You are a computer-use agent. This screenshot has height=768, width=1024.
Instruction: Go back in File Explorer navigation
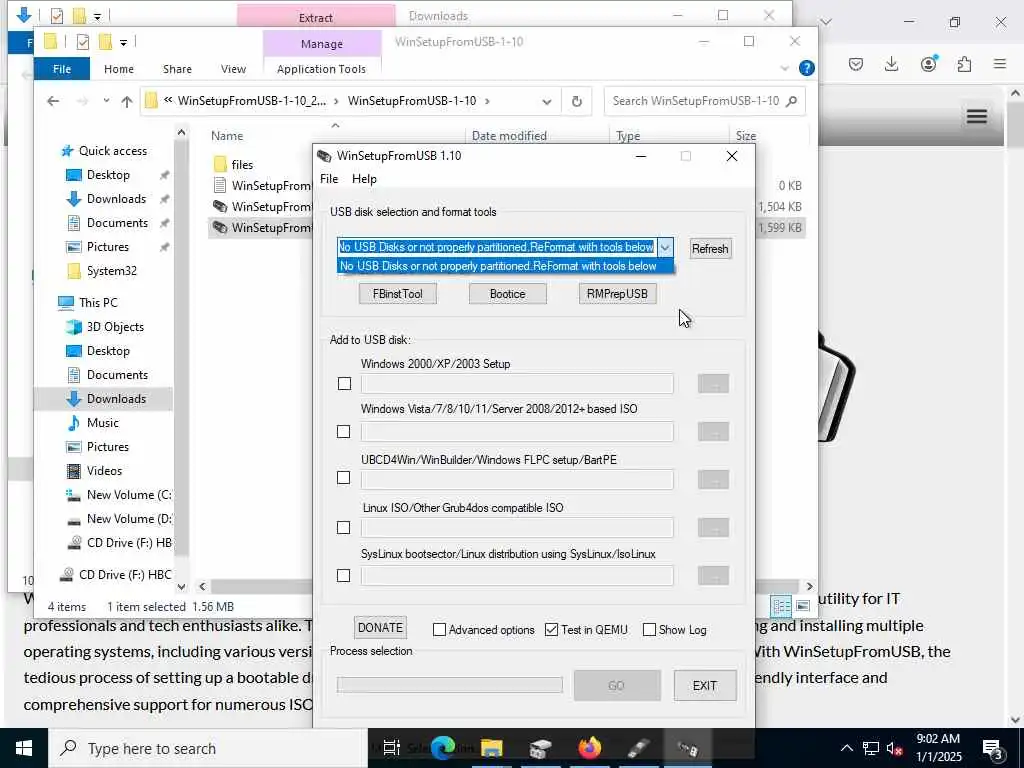tap(53, 101)
